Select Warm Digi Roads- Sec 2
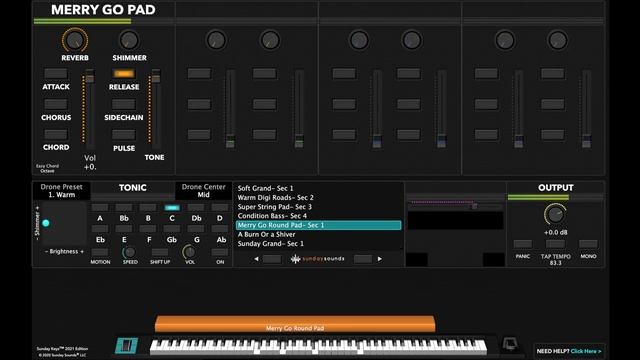Image resolution: width=640 pixels, height=360 pixels. tap(318, 198)
